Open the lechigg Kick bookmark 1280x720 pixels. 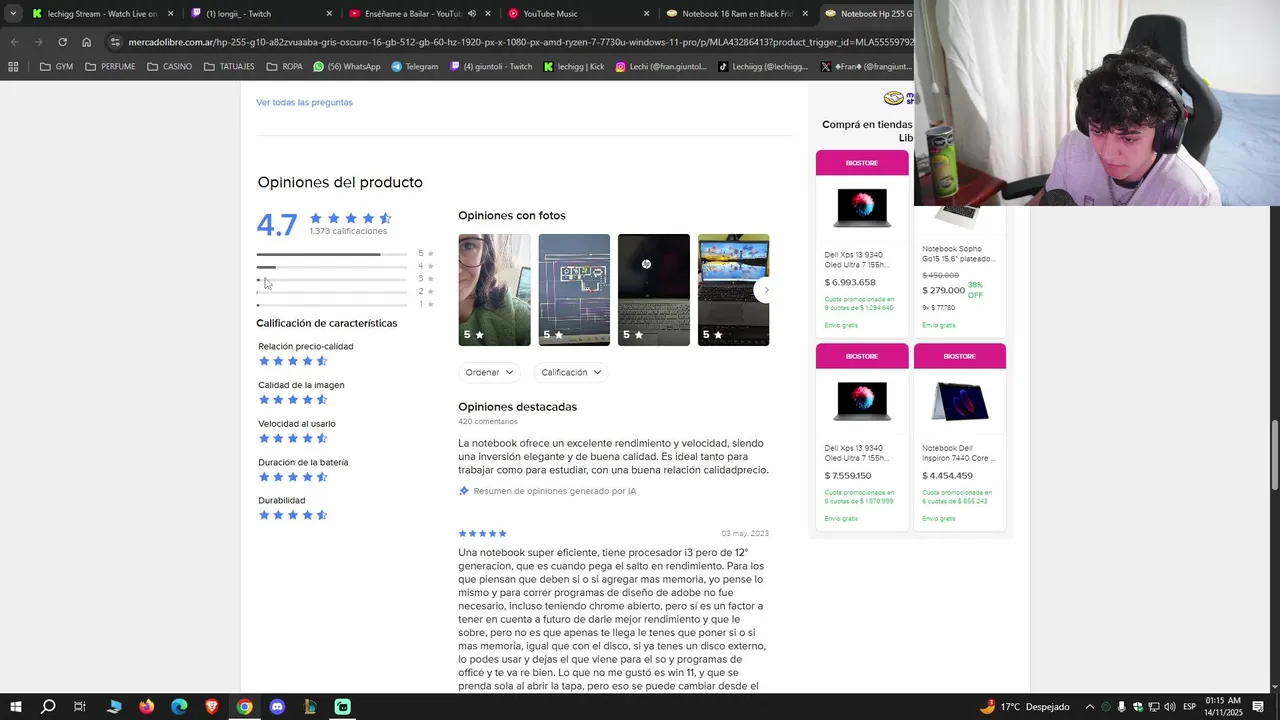pyautogui.click(x=574, y=67)
